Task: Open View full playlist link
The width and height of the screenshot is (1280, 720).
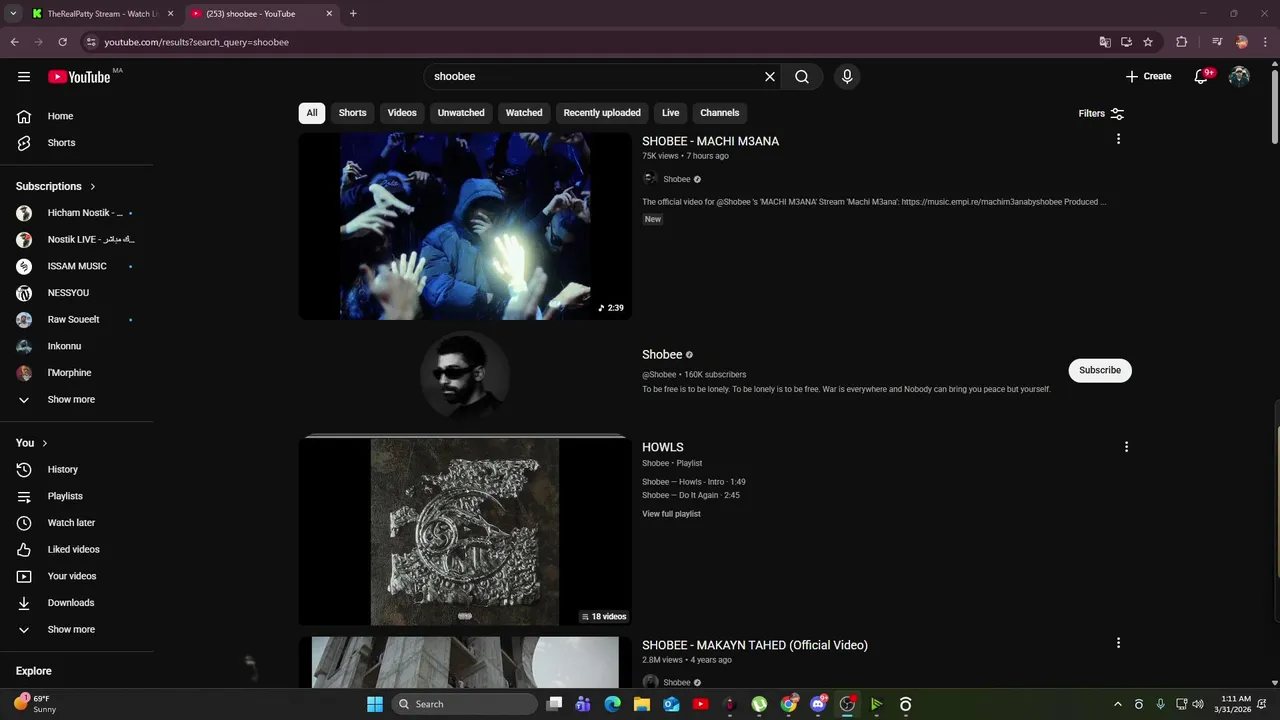Action: click(671, 514)
